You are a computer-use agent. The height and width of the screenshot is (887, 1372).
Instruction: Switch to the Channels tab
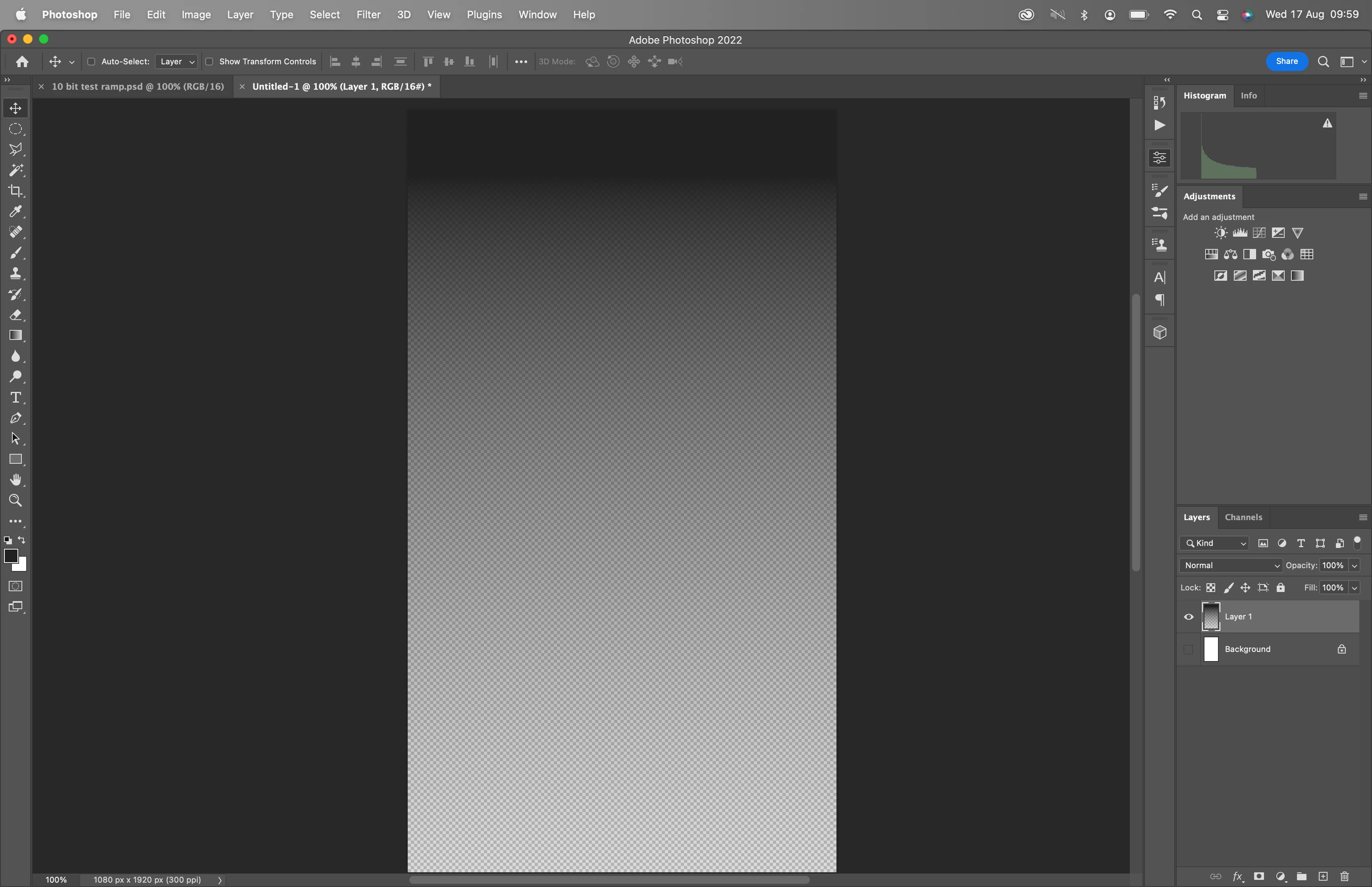[1243, 517]
